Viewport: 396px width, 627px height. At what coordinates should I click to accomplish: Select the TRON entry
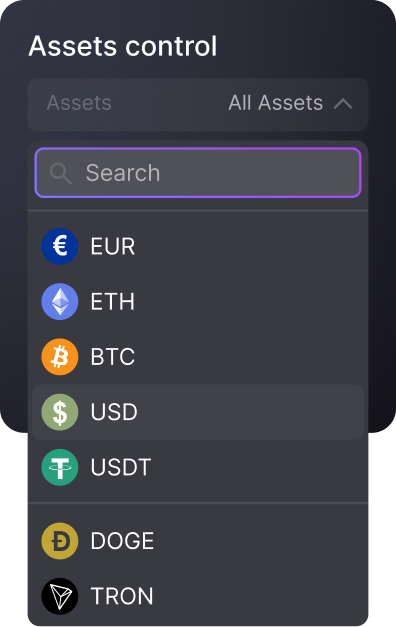[x=198, y=596]
